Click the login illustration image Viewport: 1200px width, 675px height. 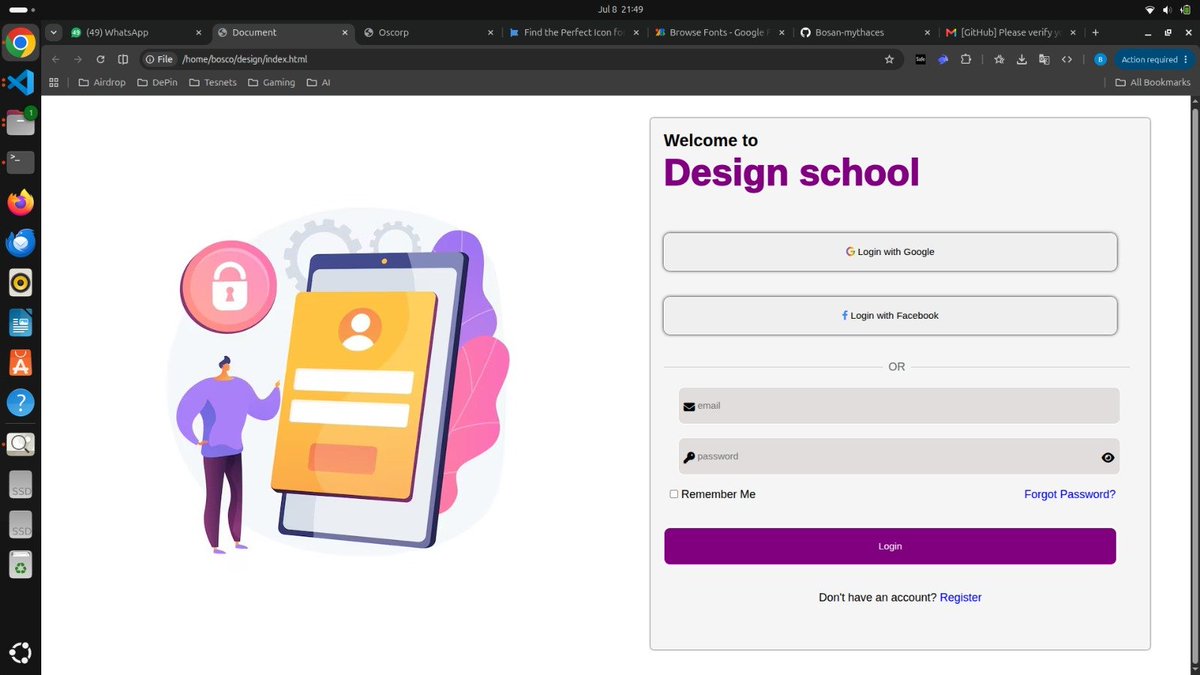click(x=340, y=380)
